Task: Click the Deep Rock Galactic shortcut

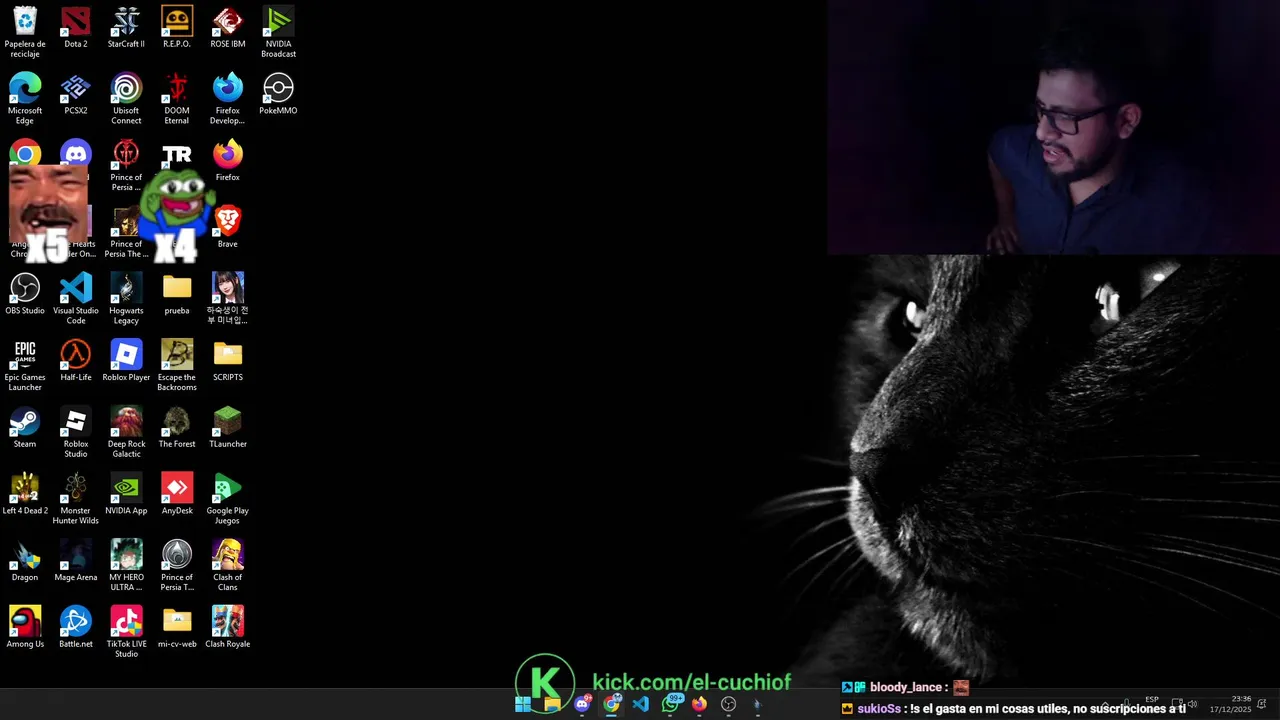Action: 126,432
